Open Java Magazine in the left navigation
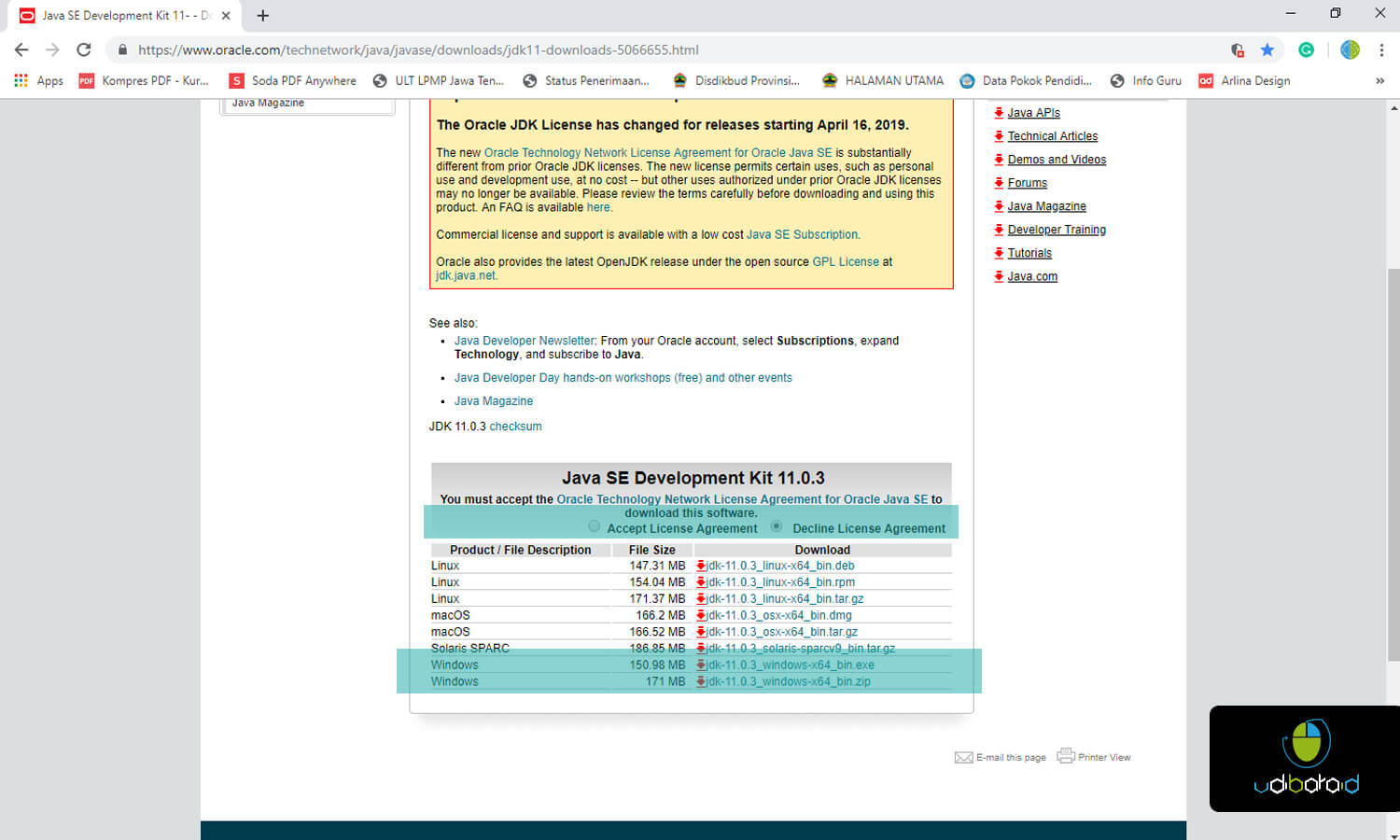 pos(268,103)
